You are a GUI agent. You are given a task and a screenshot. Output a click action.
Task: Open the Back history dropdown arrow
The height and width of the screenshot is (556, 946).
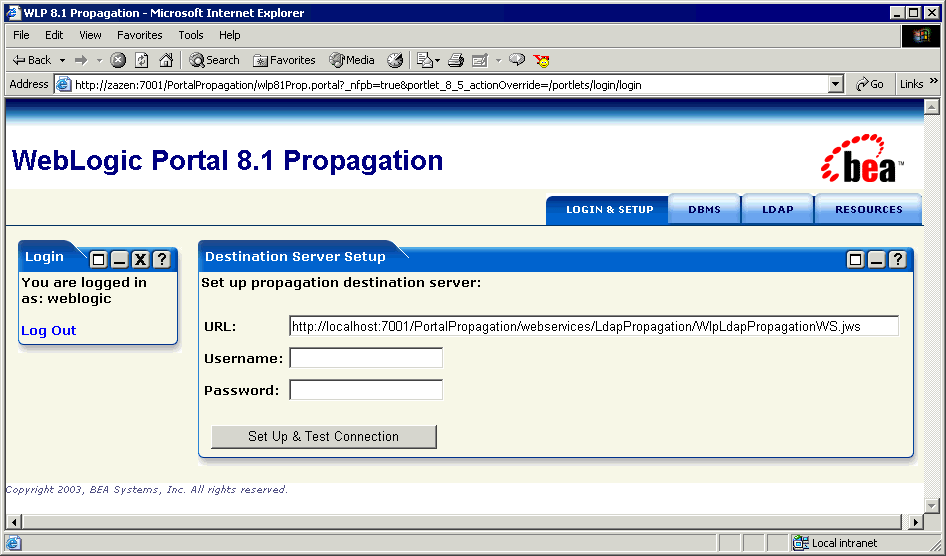point(62,60)
